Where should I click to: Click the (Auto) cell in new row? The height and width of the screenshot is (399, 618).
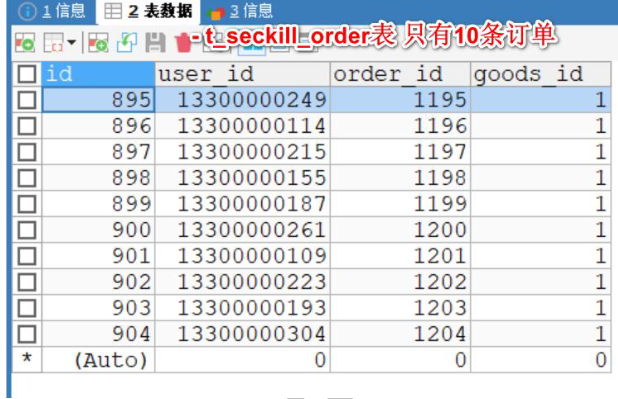(x=98, y=360)
